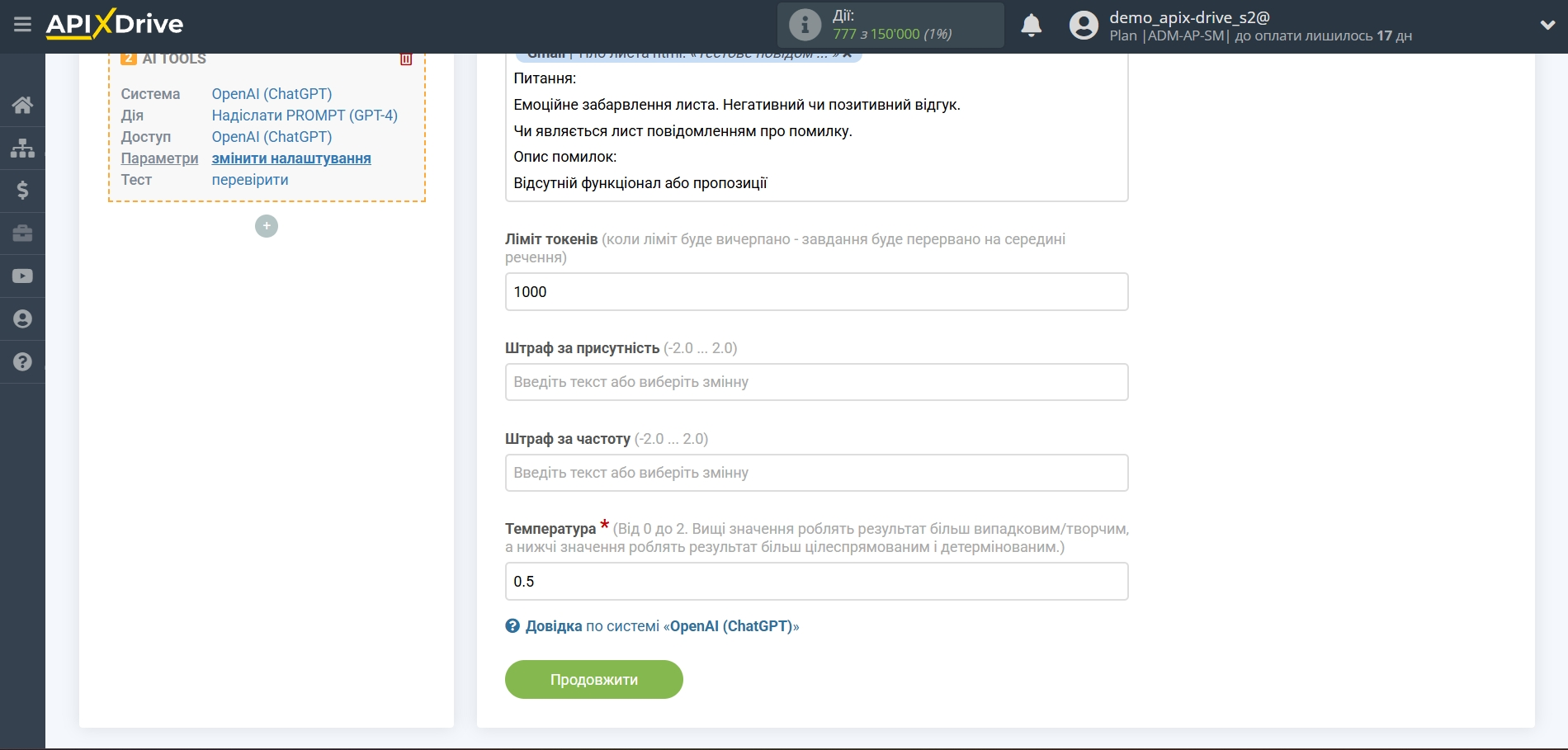The height and width of the screenshot is (750, 1568).
Task: Click Параметри label
Action: pyautogui.click(x=159, y=158)
